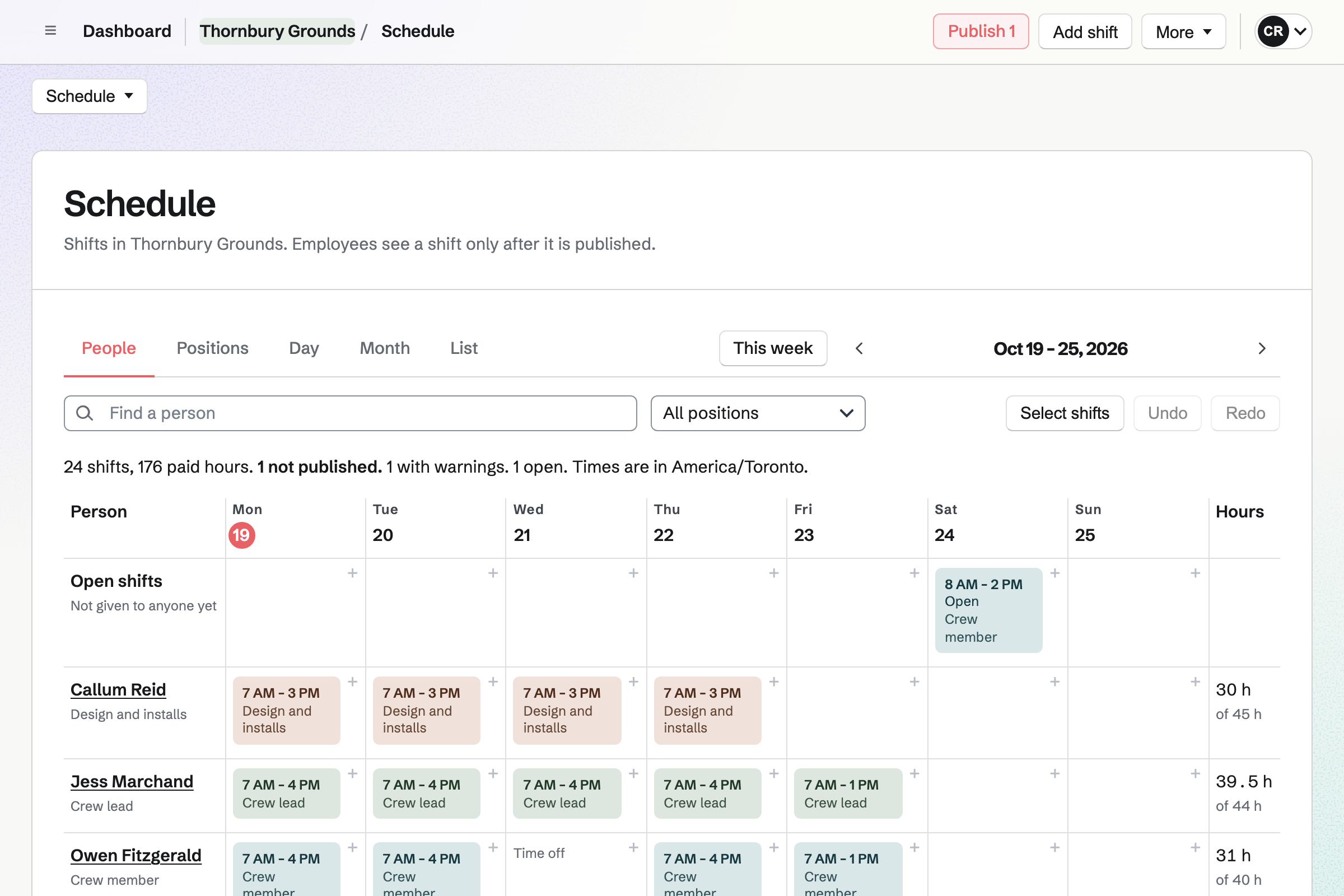Open Callum Reid's Thursday 7 AM - 3 PM shift
This screenshot has height=896, width=1344.
(707, 710)
